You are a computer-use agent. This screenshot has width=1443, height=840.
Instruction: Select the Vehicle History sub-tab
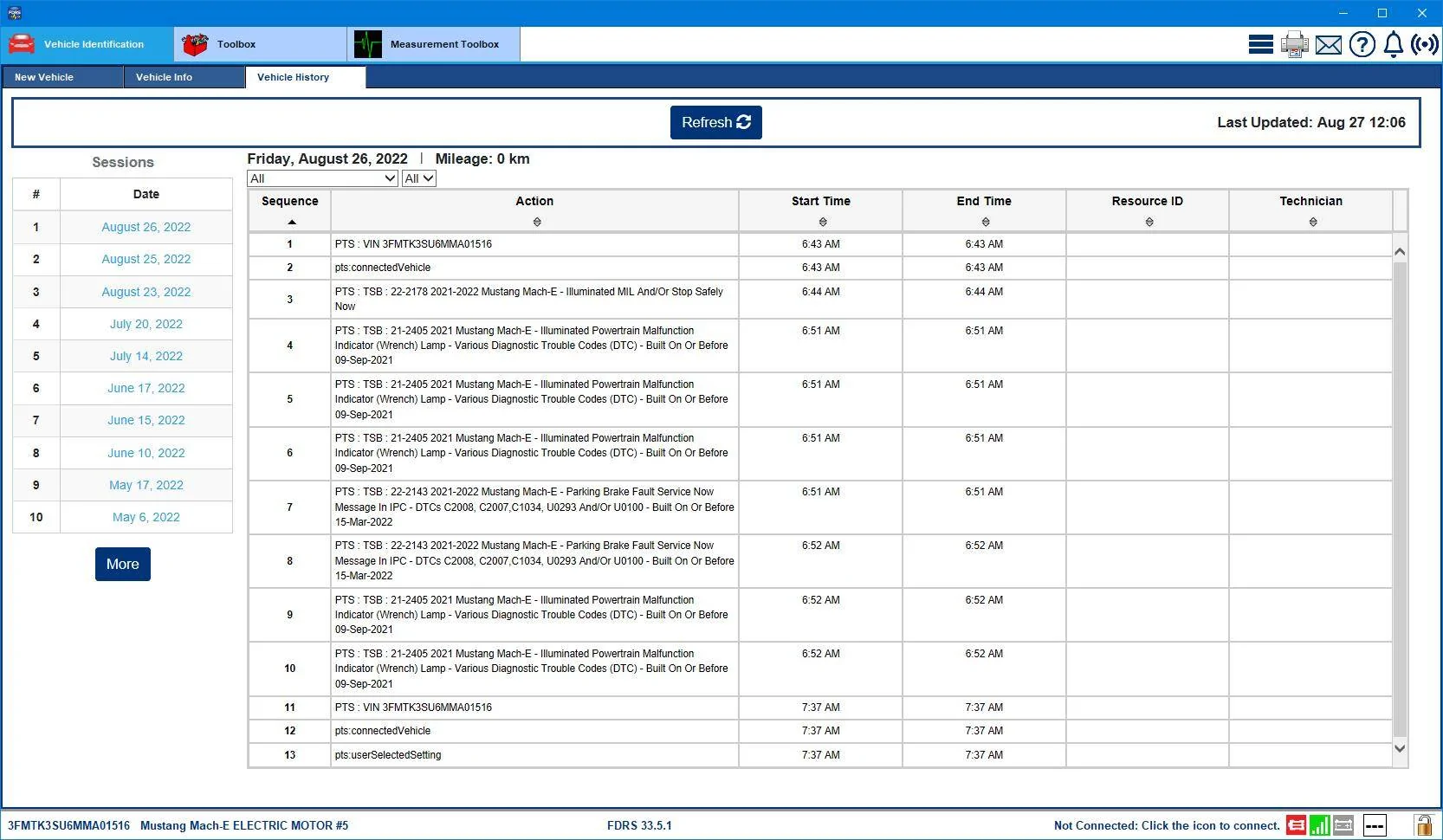306,77
